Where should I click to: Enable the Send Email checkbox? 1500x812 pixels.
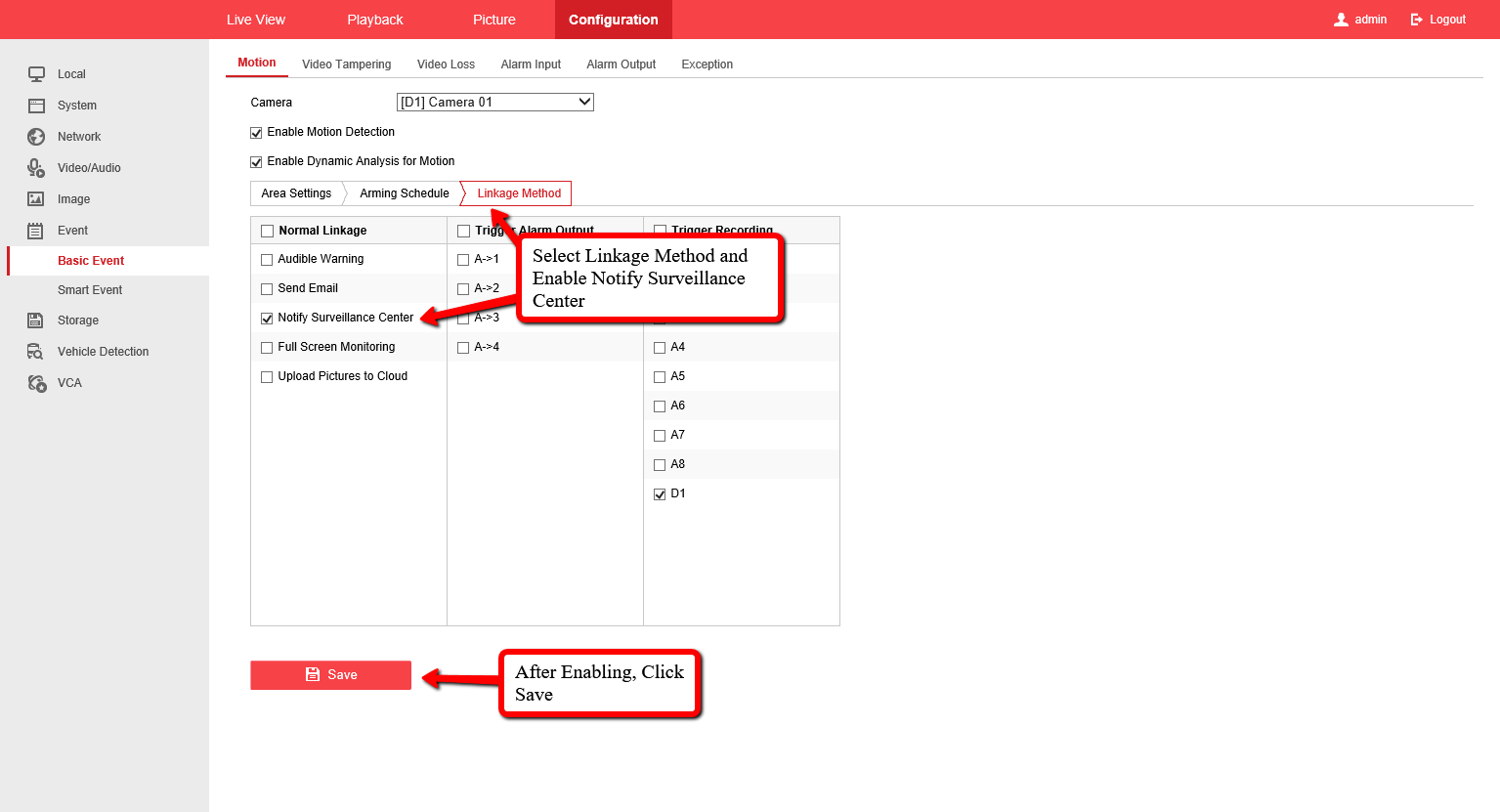point(267,289)
